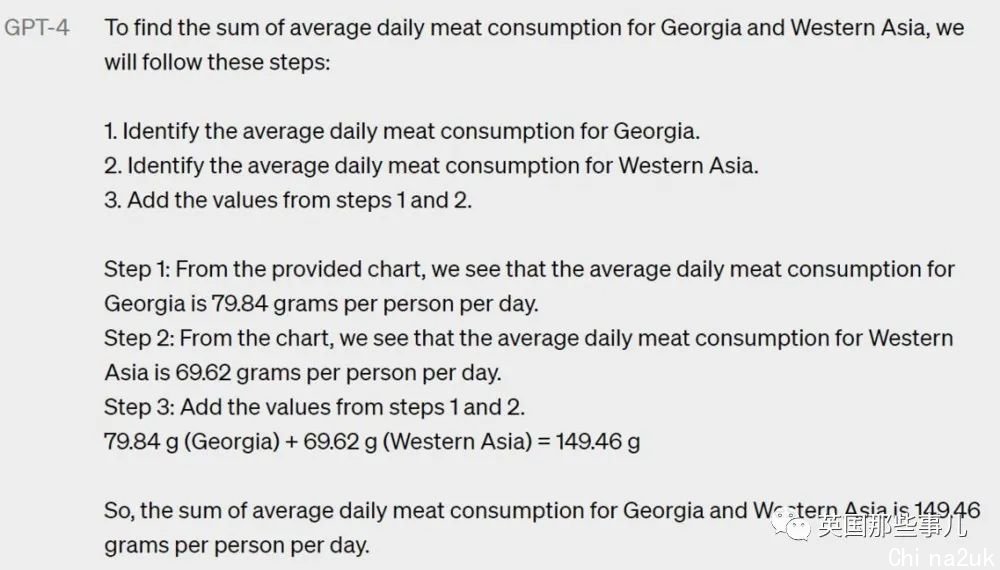Click the conclusion line starting 'So, the sum'
This screenshot has height=570, width=1000.
click(542, 511)
